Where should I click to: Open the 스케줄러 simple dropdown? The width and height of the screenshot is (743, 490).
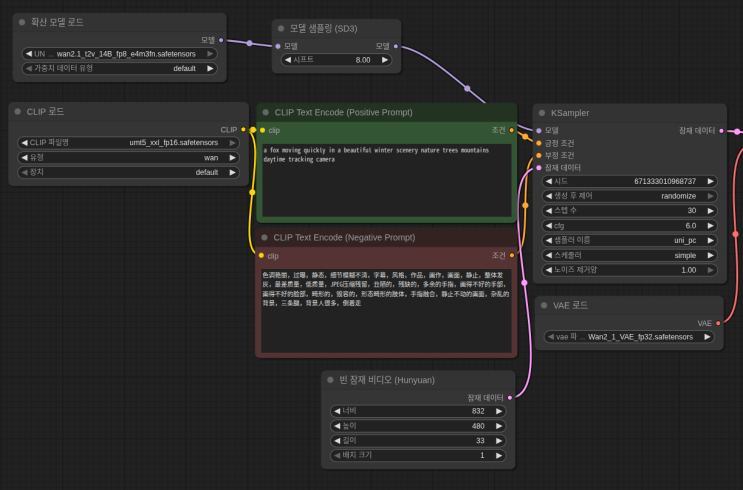pyautogui.click(x=629, y=254)
